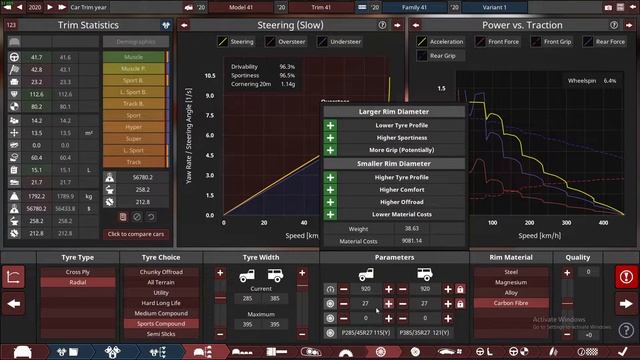
Task: Open the interior steering wheel tab icon
Action: coord(484,351)
